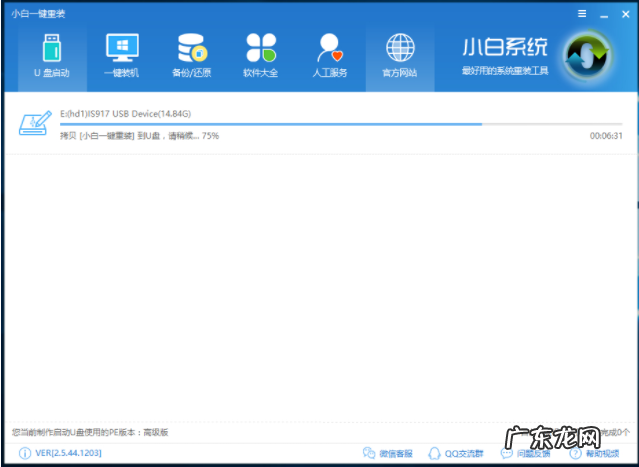Image resolution: width=639 pixels, height=467 pixels.
Task: Open the QQ交流群 link
Action: point(456,453)
